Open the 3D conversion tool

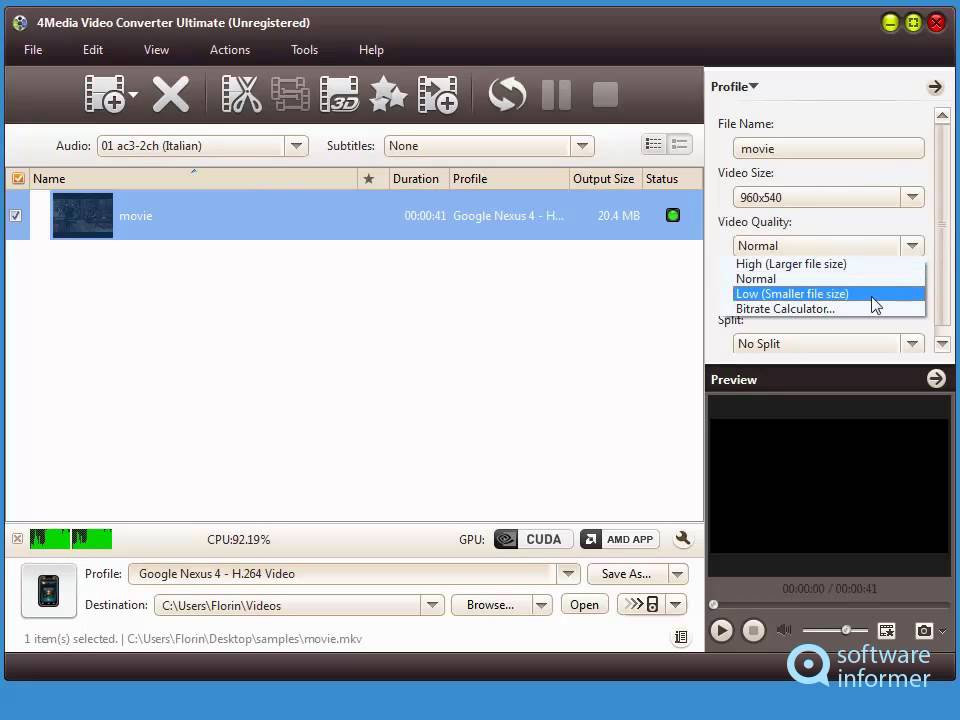pos(339,94)
